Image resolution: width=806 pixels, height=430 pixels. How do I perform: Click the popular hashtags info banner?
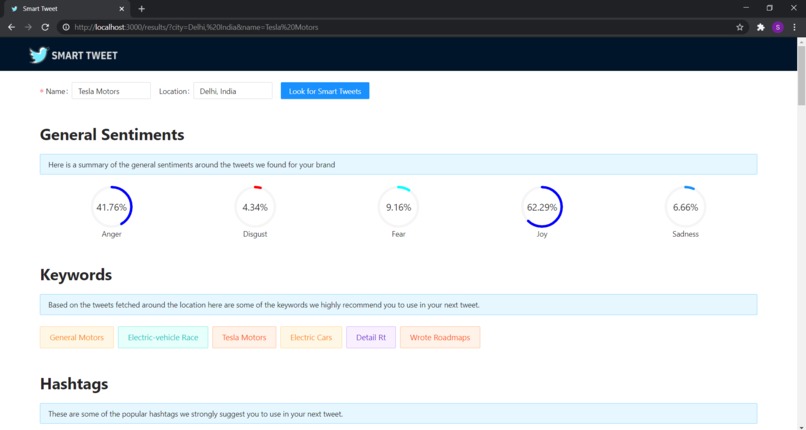398,414
